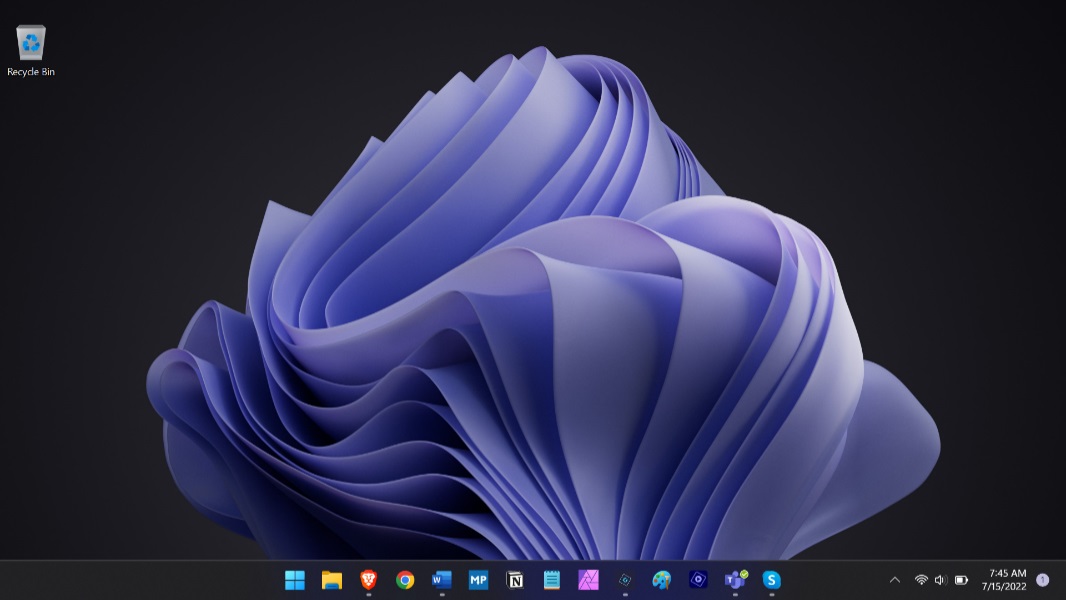Viewport: 1066px width, 600px height.
Task: Open the Notepad app in the taskbar
Action: point(551,580)
